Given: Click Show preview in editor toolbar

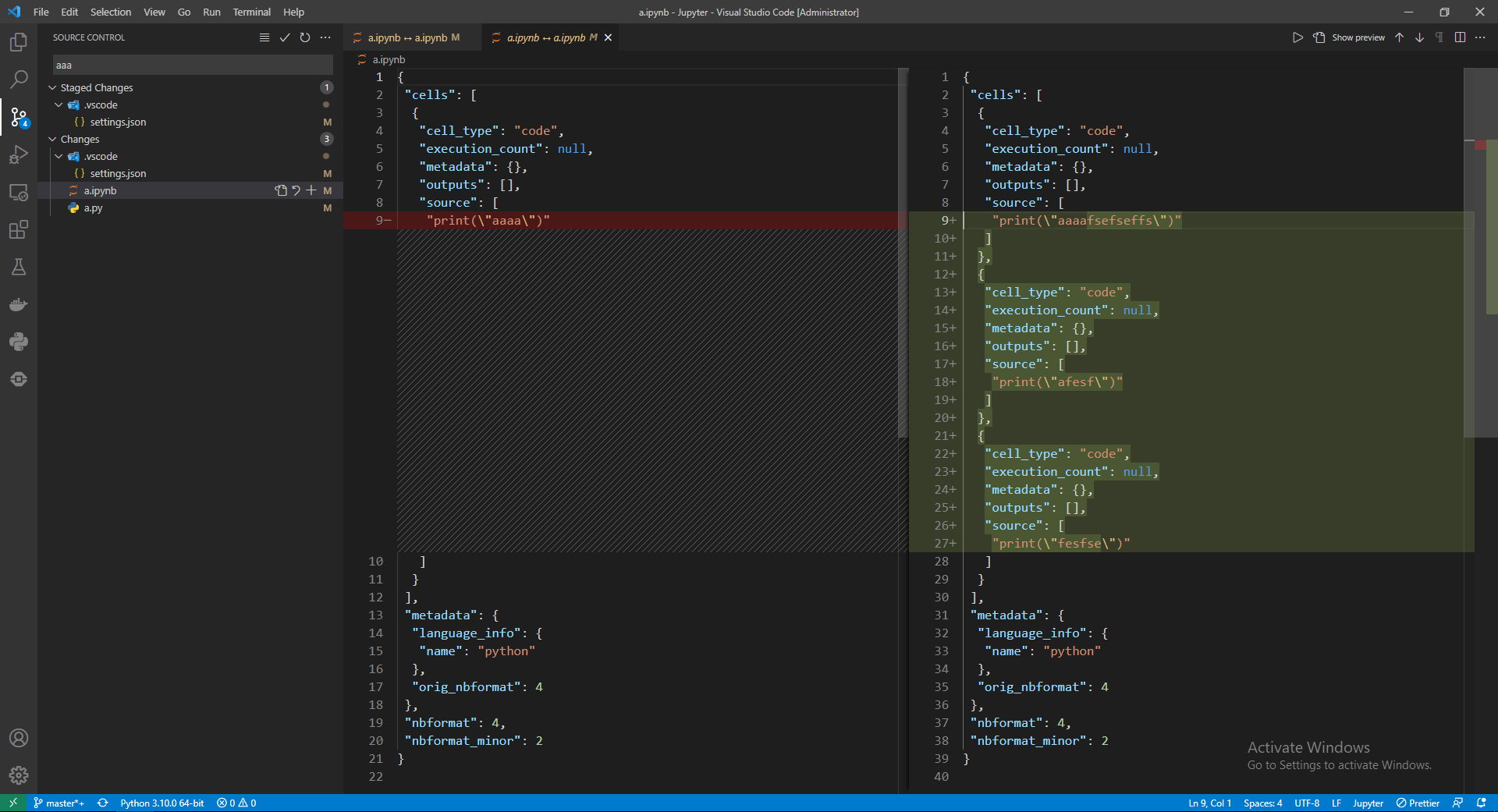Looking at the screenshot, I should point(1358,37).
